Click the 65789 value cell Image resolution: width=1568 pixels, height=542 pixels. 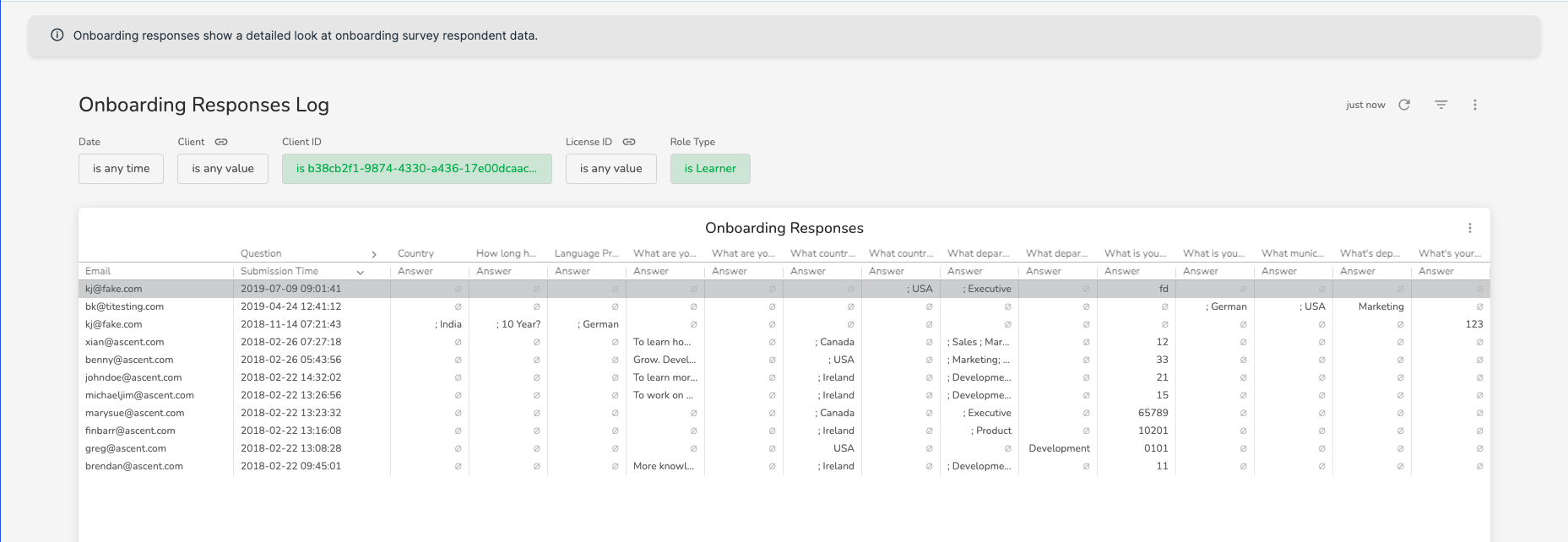pos(1153,413)
